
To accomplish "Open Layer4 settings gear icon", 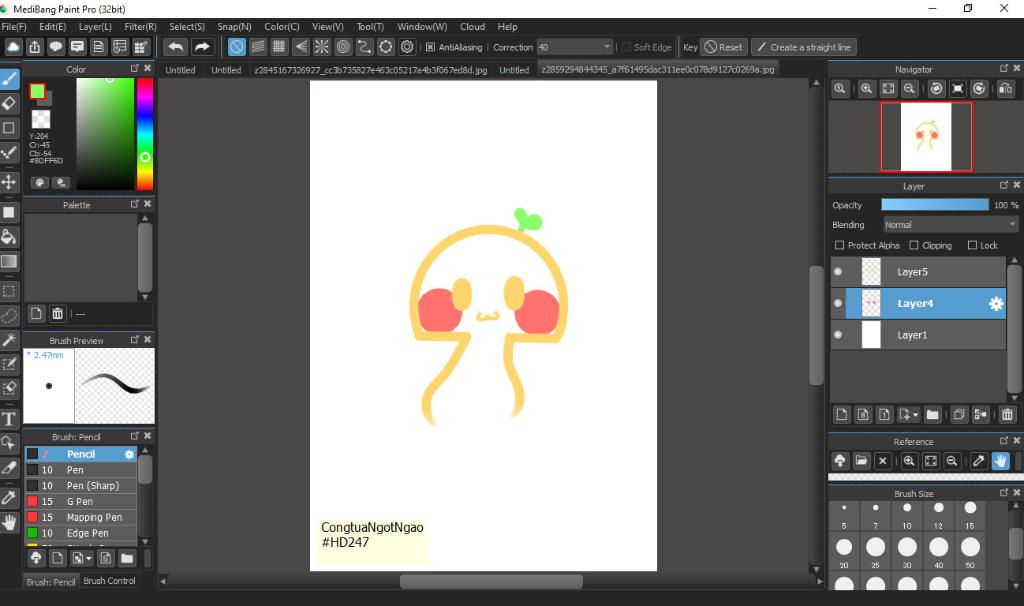I will tap(995, 304).
